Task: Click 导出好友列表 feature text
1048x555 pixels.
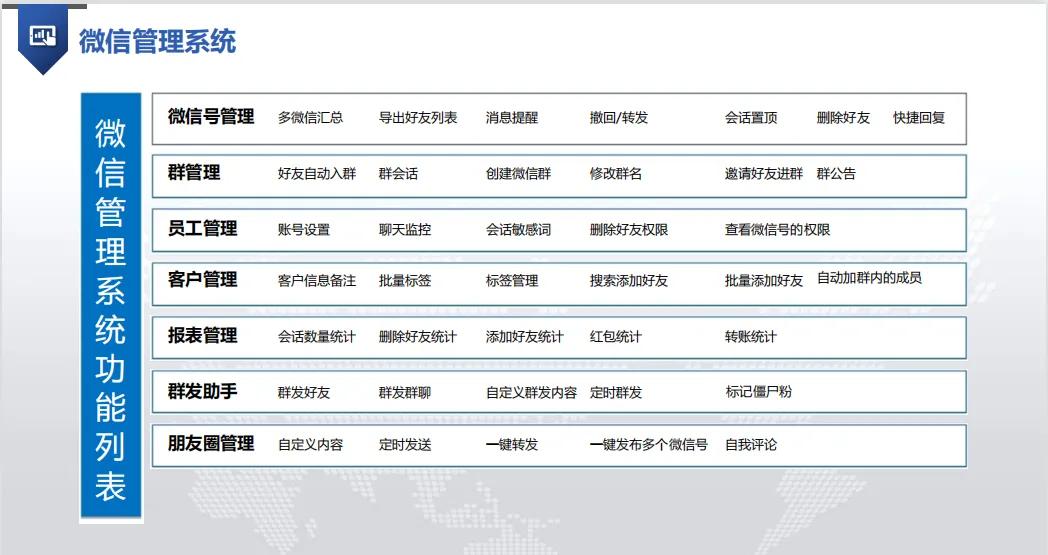Action: [418, 118]
